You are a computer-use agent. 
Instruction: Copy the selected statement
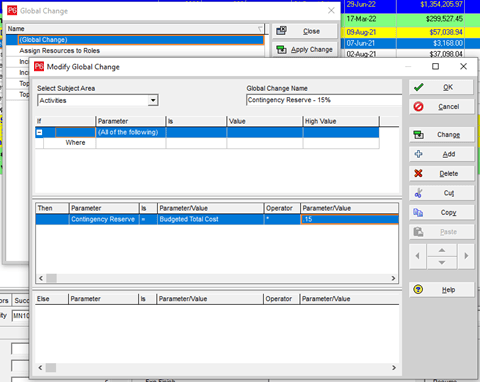[441, 212]
